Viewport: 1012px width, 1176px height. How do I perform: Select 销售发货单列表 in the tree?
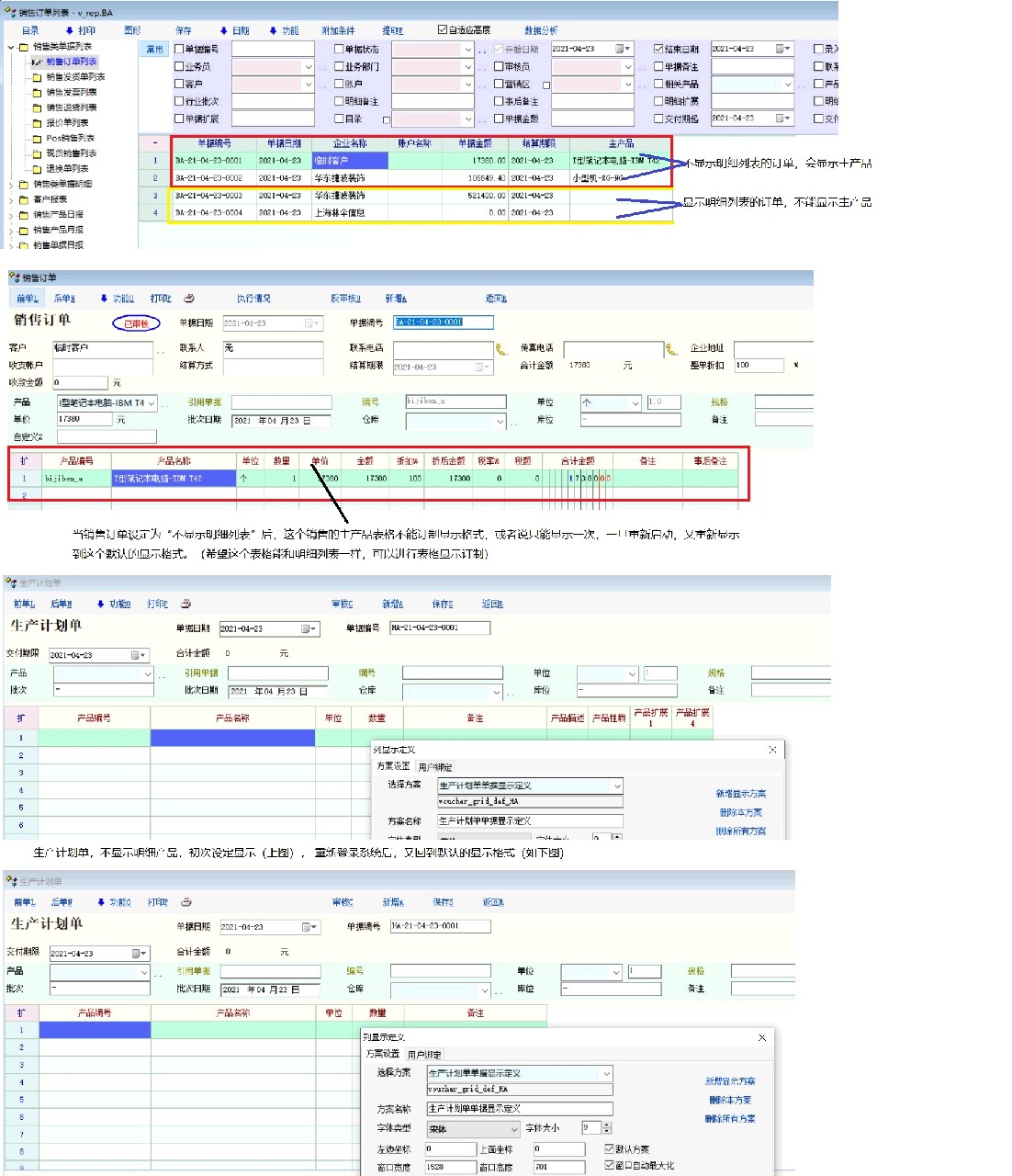[75, 77]
